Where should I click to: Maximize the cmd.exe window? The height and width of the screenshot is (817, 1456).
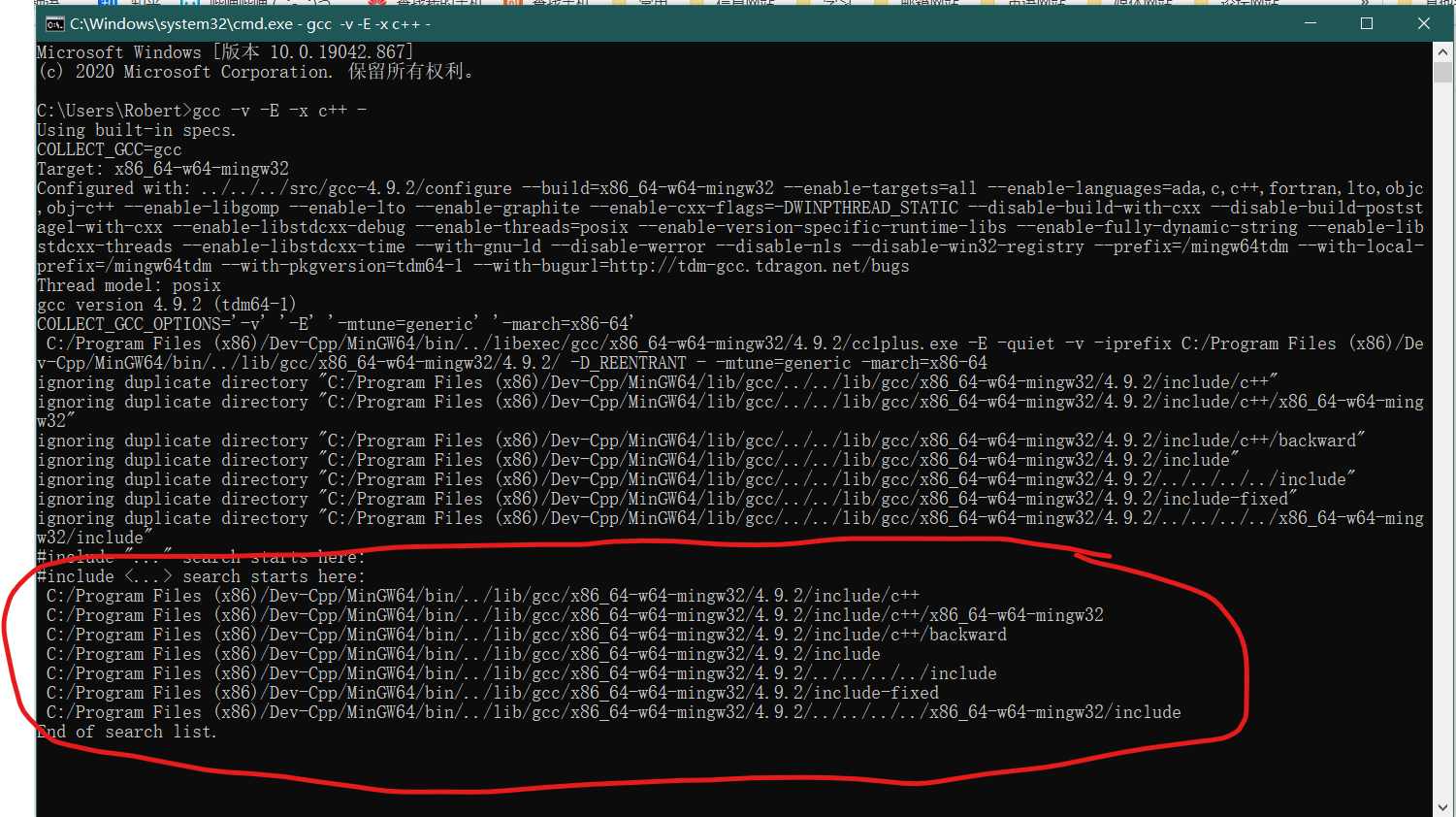(1367, 23)
